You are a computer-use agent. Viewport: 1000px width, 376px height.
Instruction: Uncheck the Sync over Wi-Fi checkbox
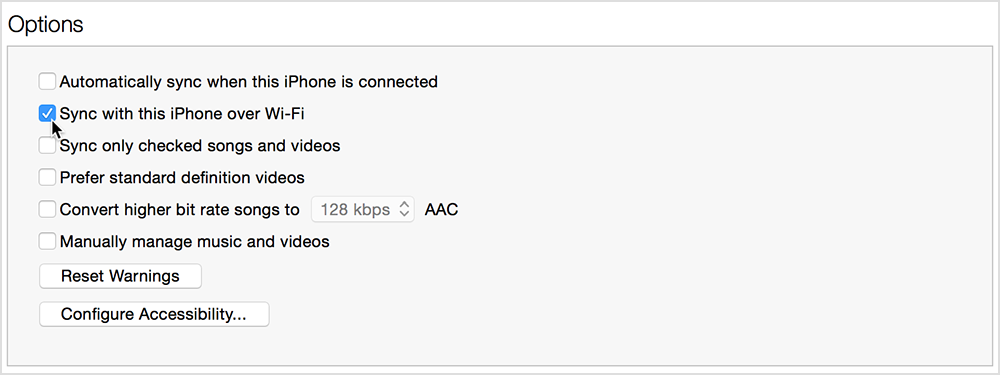pyautogui.click(x=47, y=113)
